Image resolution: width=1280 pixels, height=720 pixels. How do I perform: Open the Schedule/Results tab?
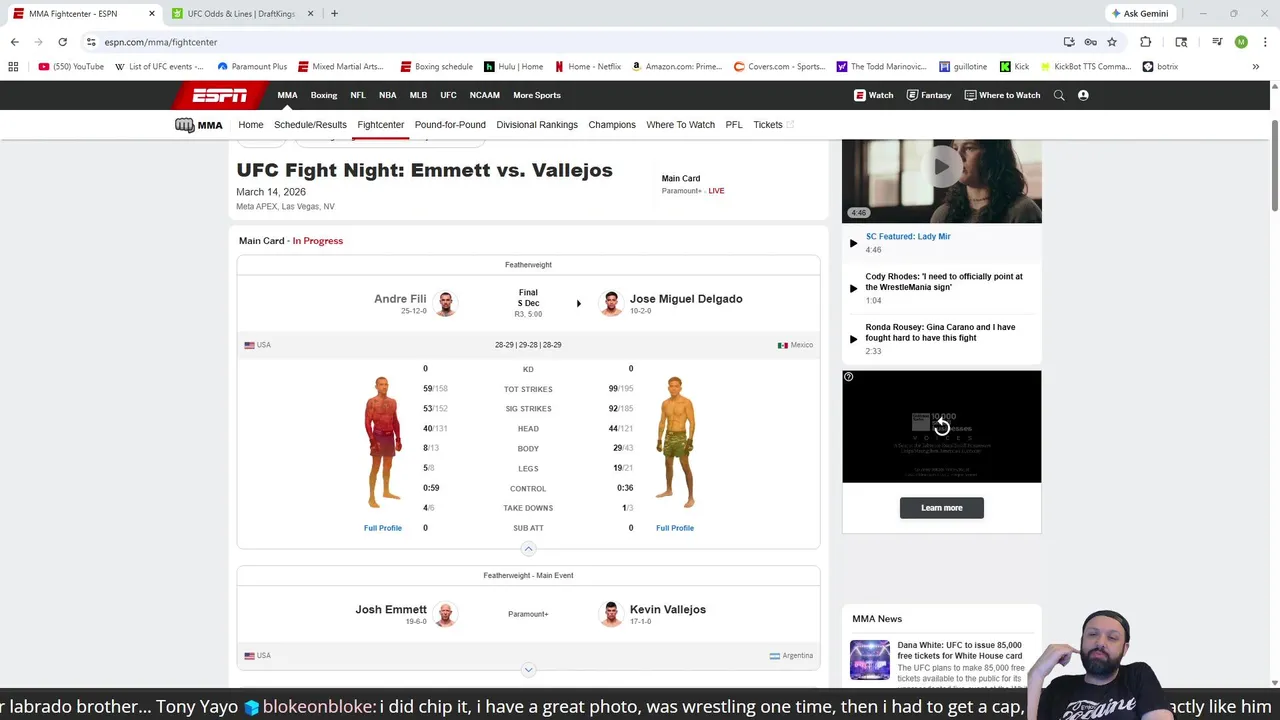click(310, 125)
